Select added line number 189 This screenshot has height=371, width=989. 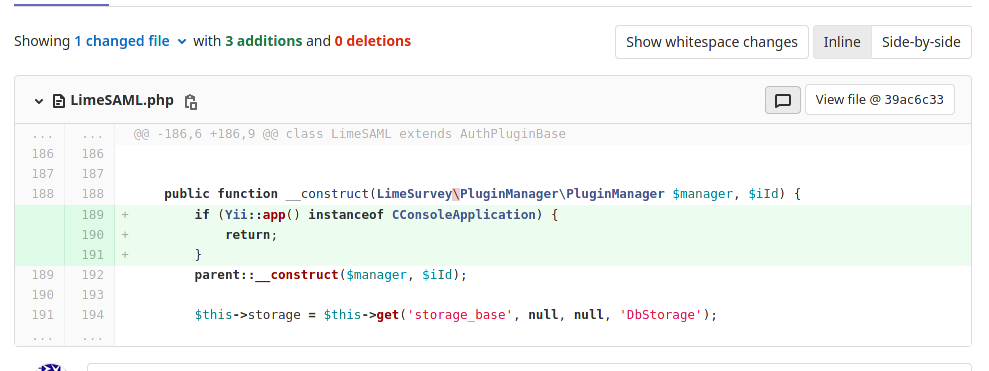pos(93,215)
